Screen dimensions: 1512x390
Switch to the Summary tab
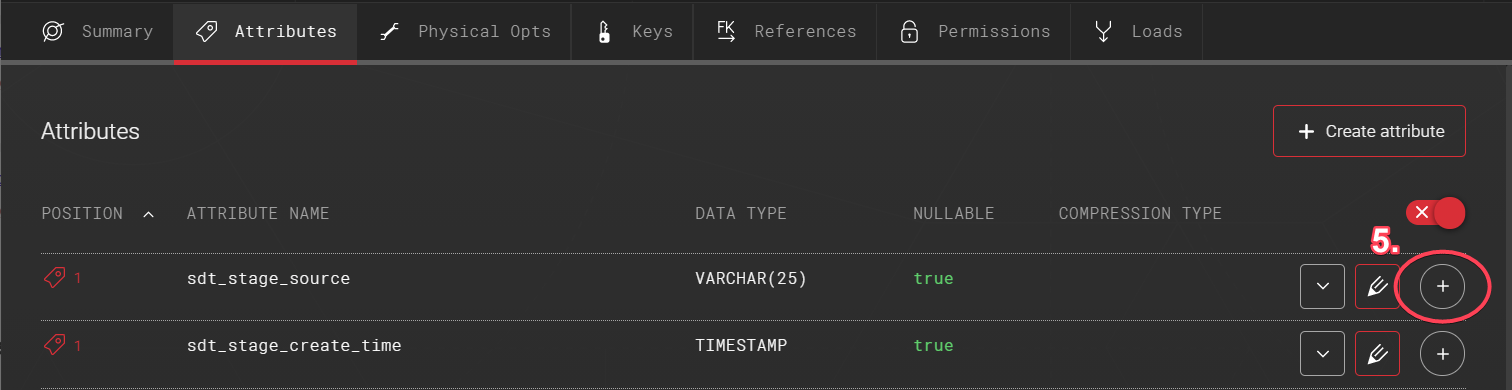coord(98,32)
